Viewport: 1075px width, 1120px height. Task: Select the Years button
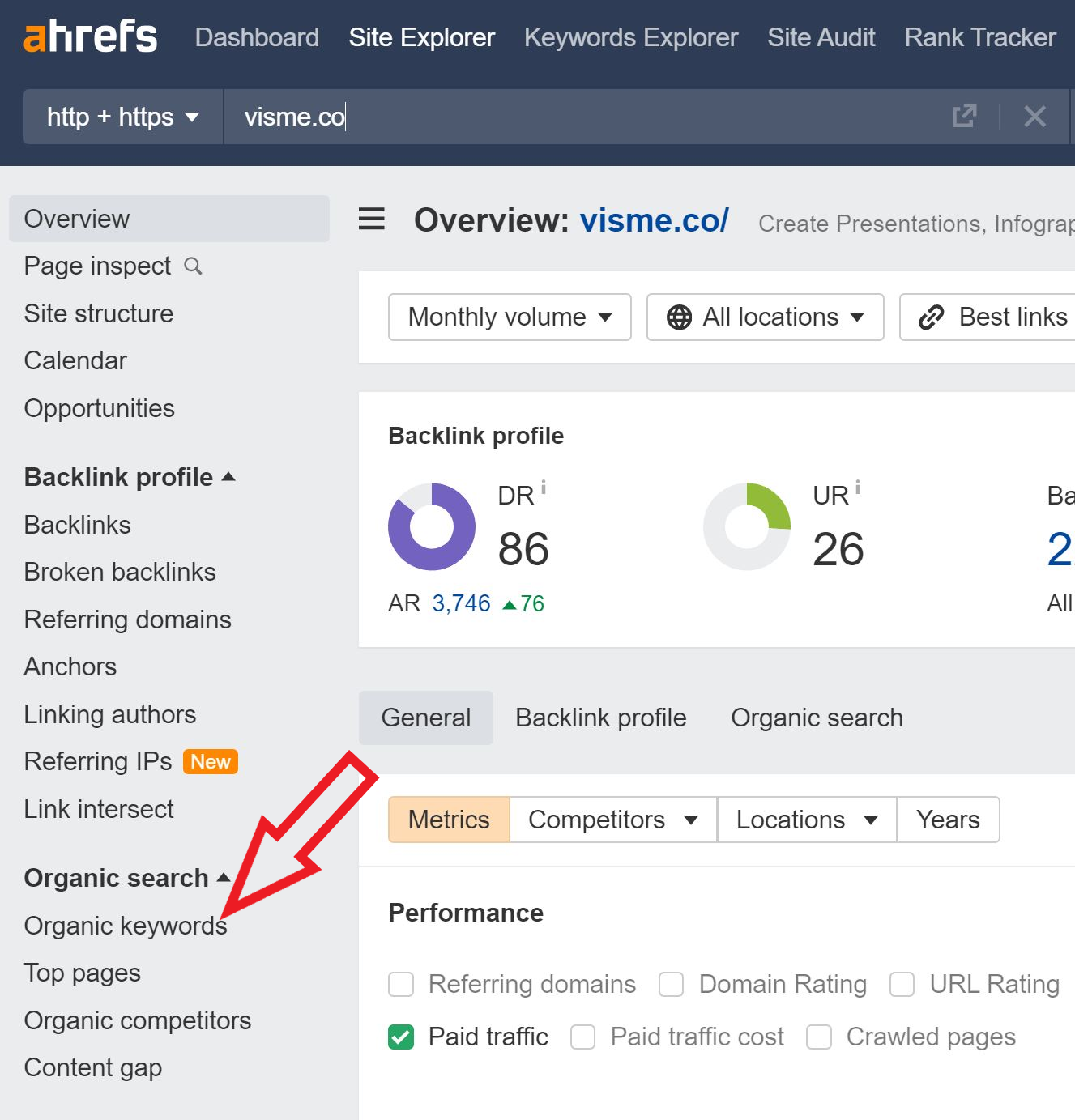tap(949, 820)
